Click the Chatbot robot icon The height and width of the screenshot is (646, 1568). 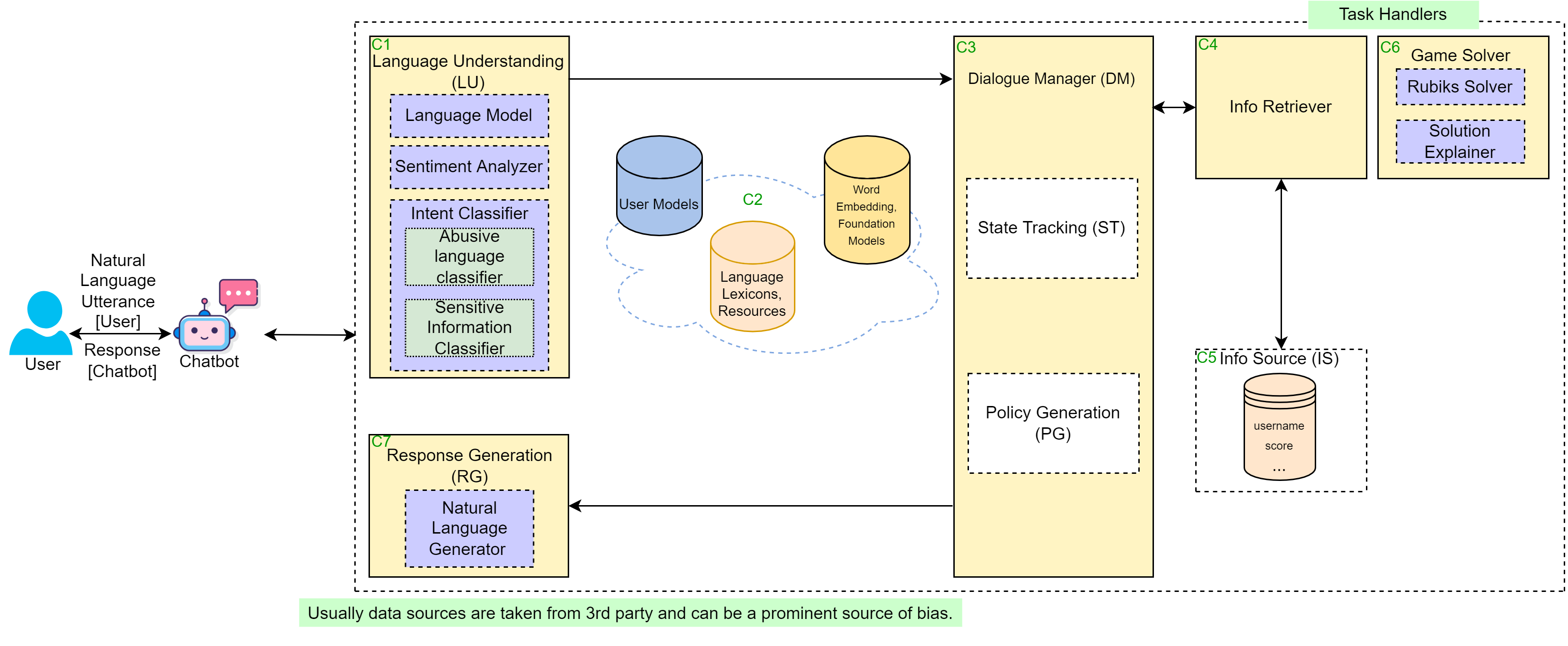tap(204, 332)
